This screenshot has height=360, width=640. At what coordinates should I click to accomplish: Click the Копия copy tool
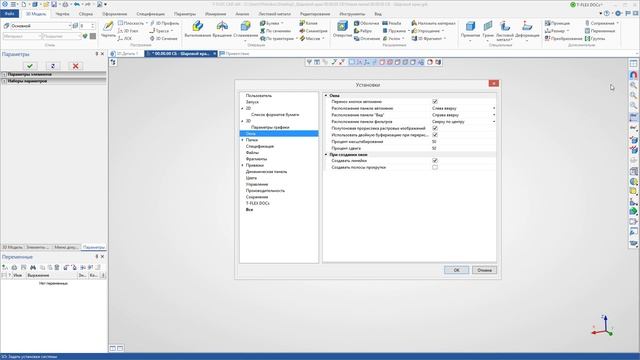coord(308,23)
